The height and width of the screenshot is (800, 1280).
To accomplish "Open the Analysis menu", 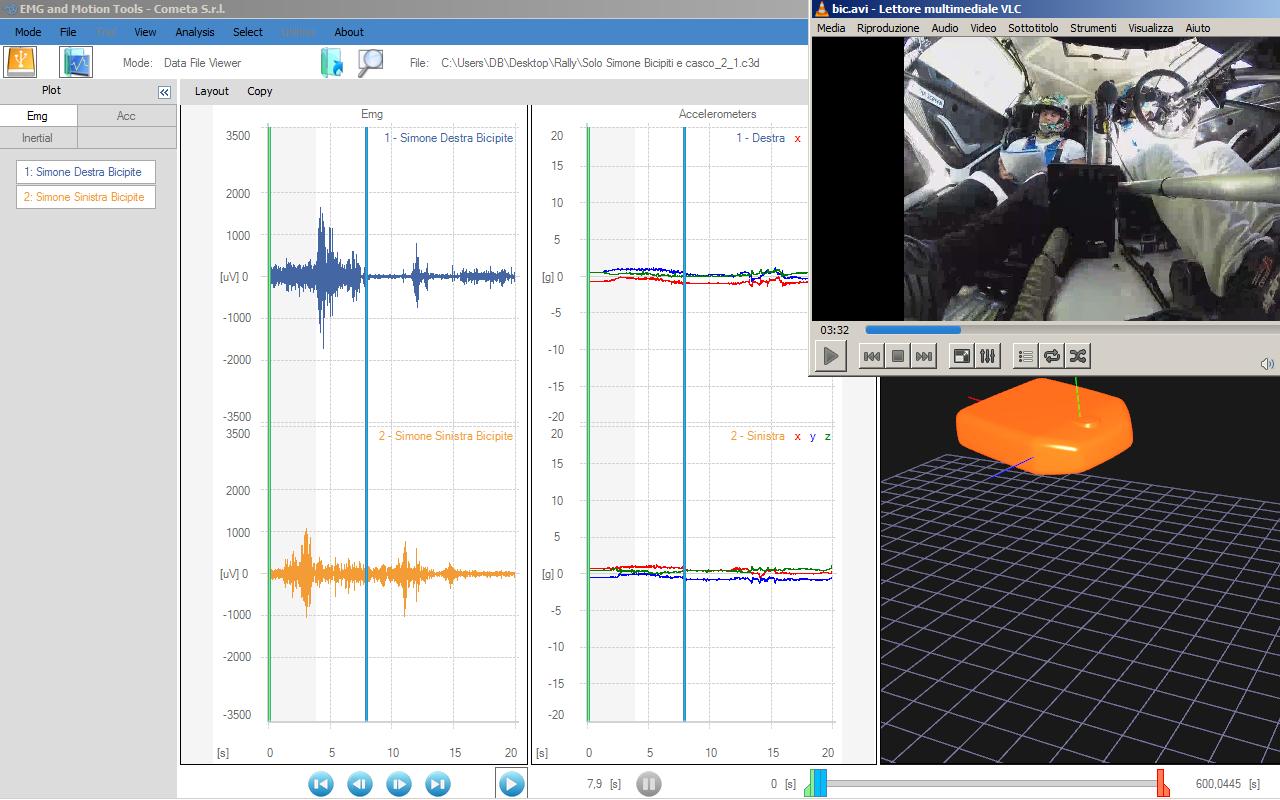I will (x=195, y=32).
